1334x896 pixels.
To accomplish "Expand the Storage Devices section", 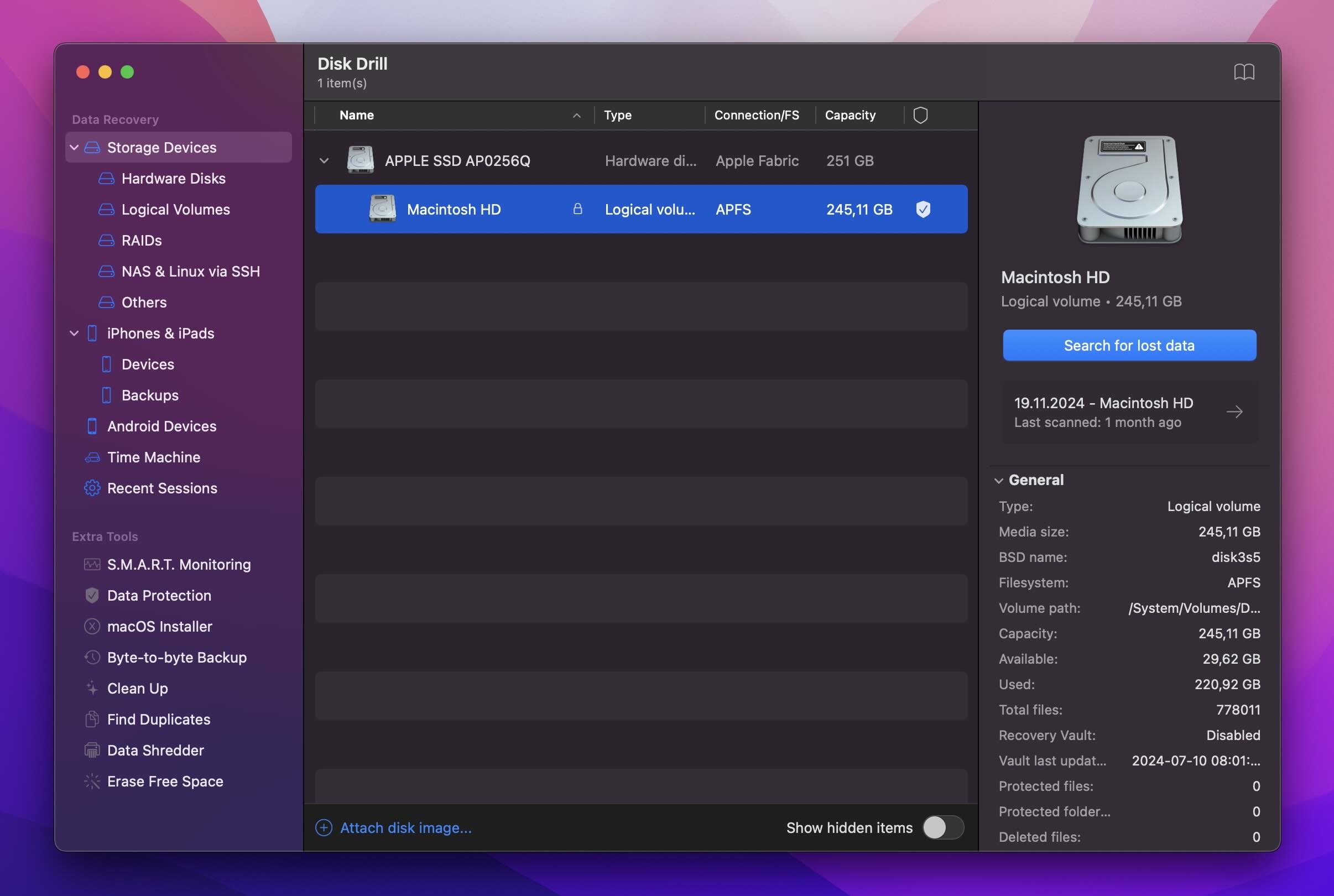I will tap(75, 146).
